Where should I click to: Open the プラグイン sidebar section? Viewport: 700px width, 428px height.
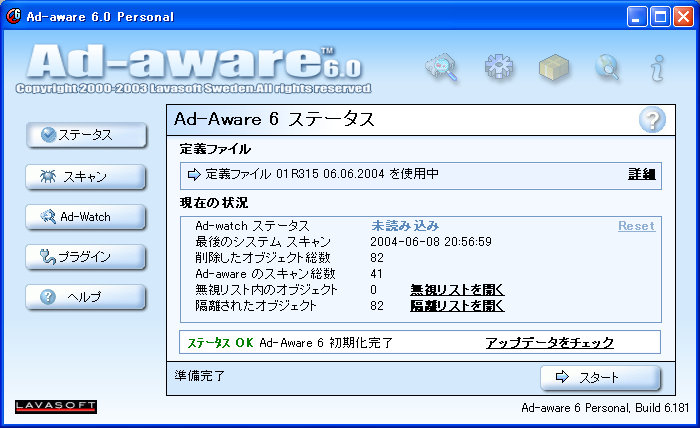(86, 257)
